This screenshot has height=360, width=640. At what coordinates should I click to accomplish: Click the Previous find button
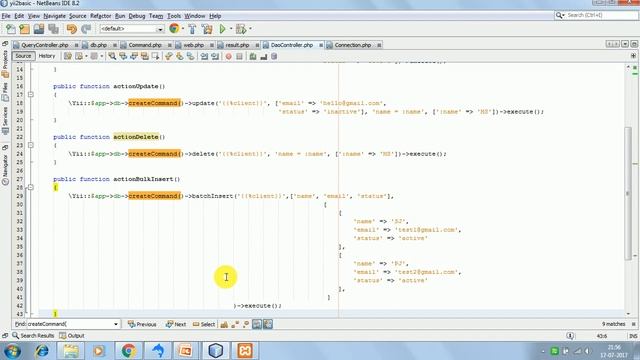pyautogui.click(x=142, y=324)
